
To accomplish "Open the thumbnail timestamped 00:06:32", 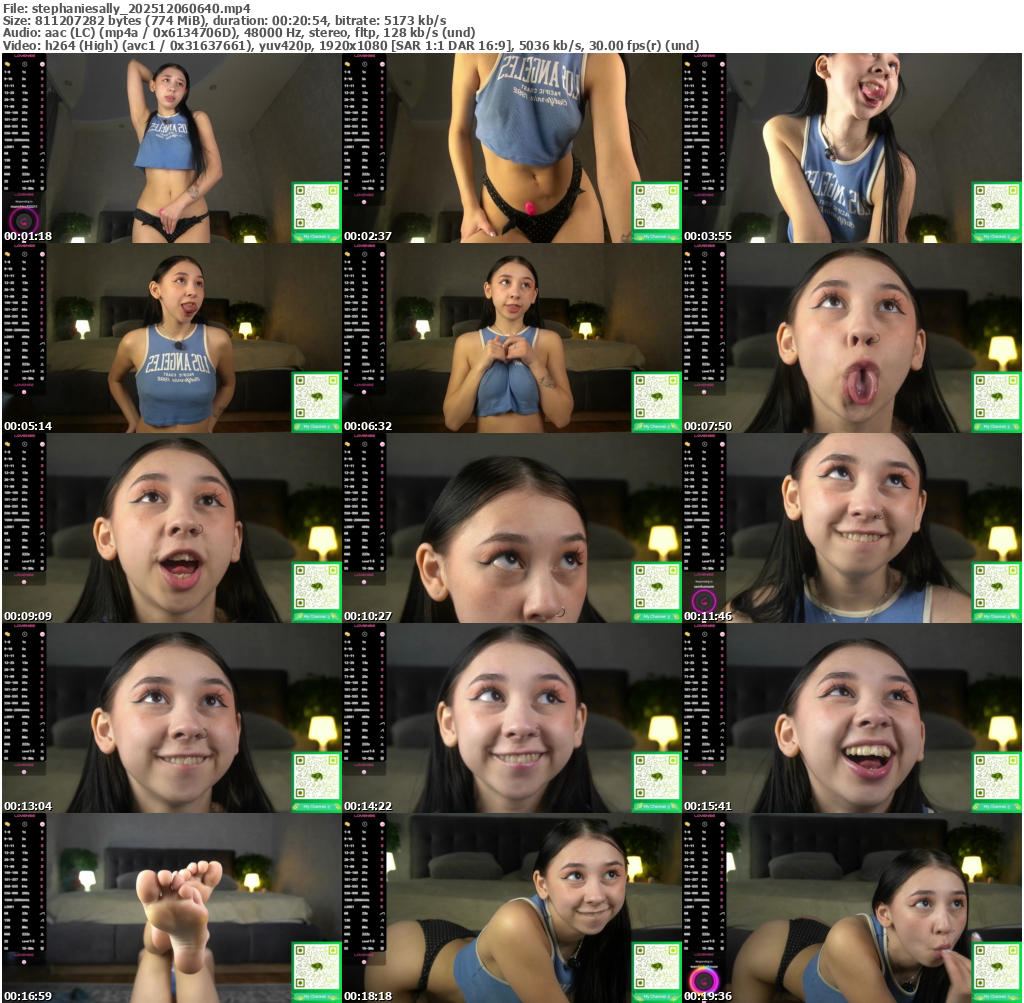I will (x=512, y=338).
